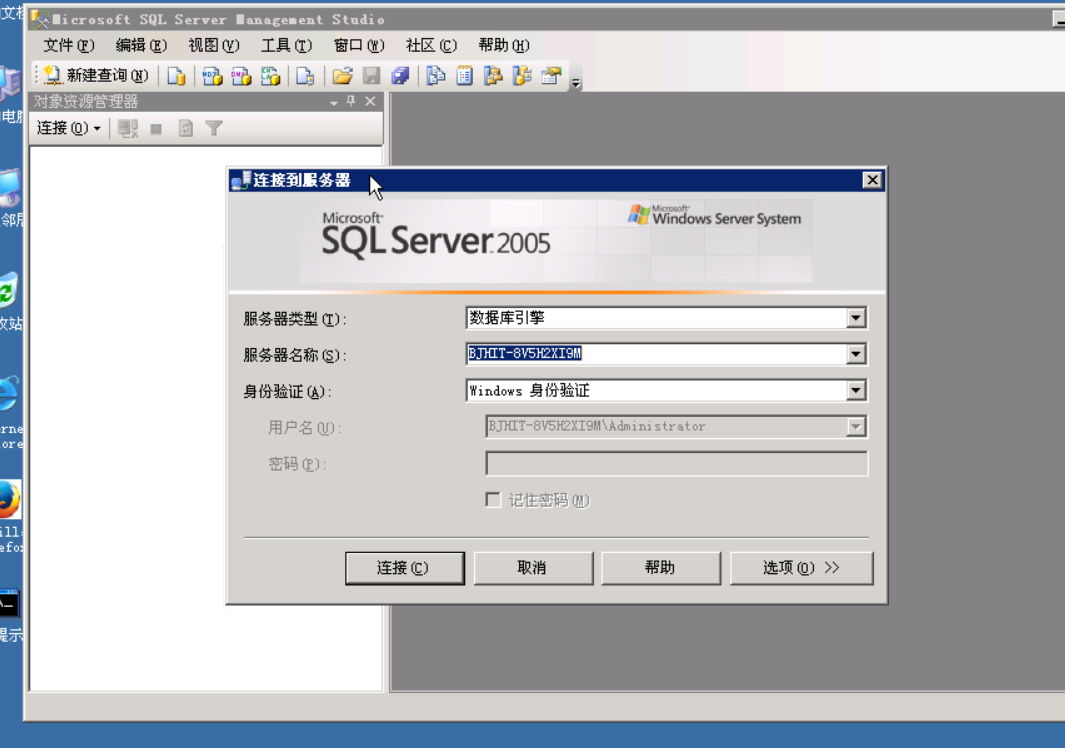Click the Options (选项) >> button
This screenshot has width=1065, height=748.
[801, 568]
